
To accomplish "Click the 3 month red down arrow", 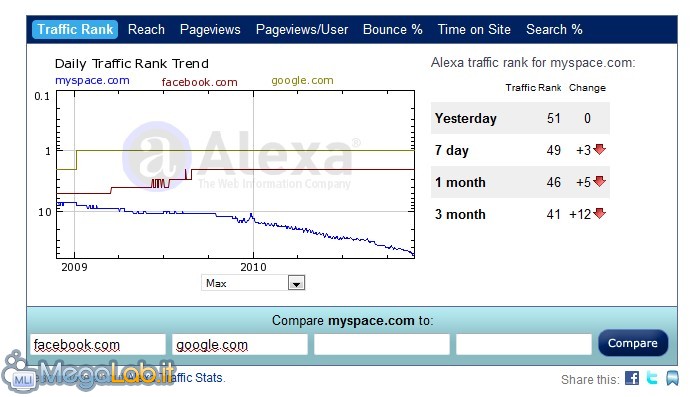I will coord(600,213).
